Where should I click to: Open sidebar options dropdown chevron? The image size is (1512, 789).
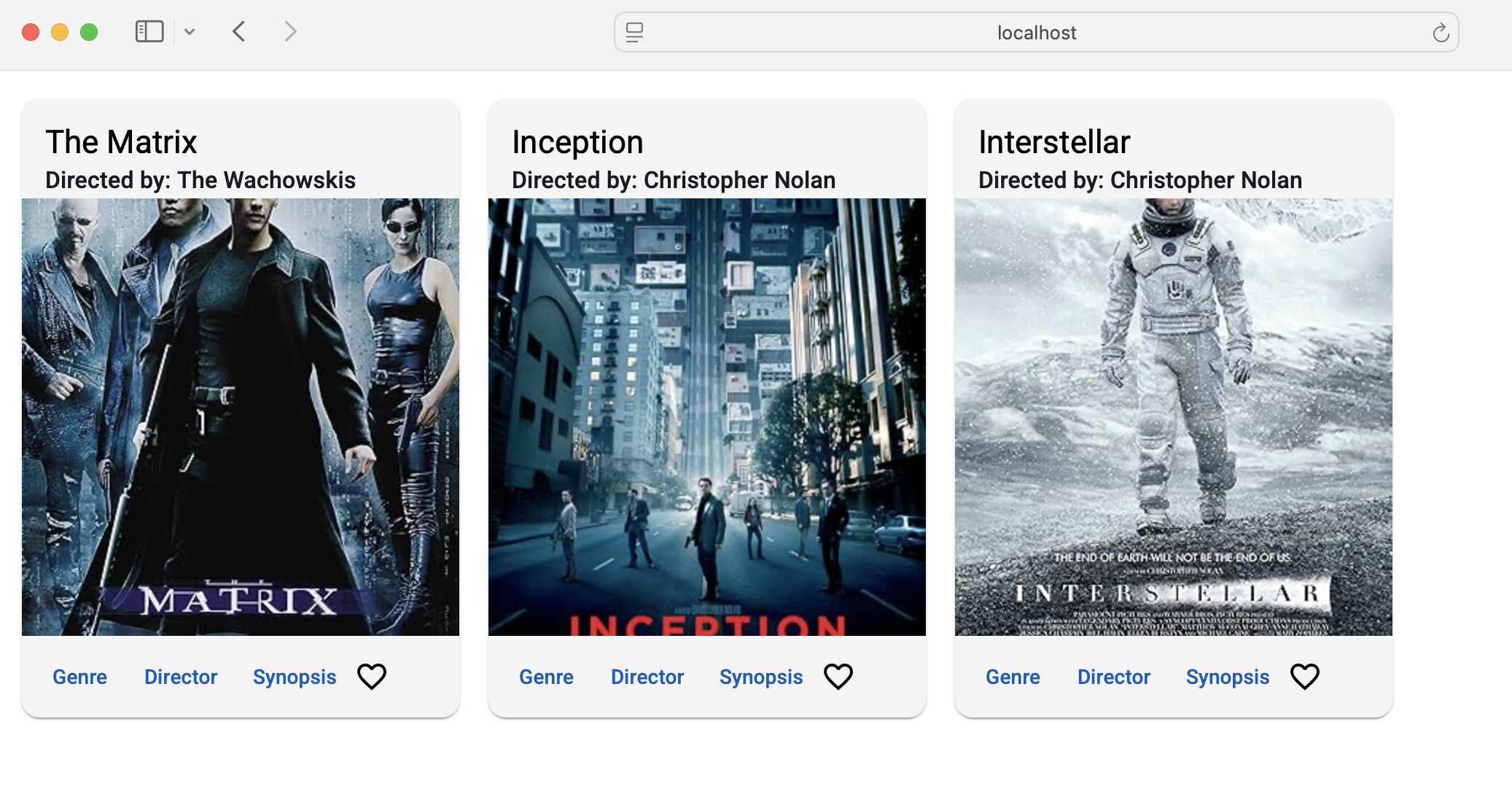190,31
